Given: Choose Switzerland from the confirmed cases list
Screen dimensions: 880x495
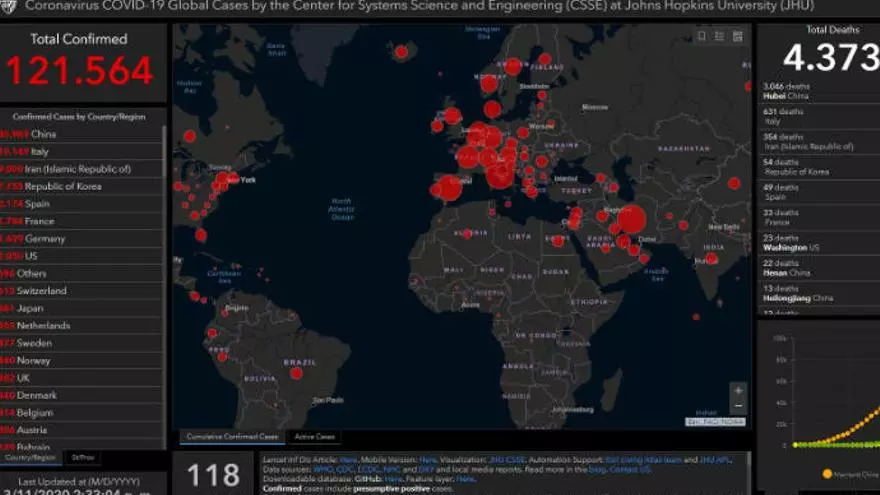Looking at the screenshot, I should point(47,291).
